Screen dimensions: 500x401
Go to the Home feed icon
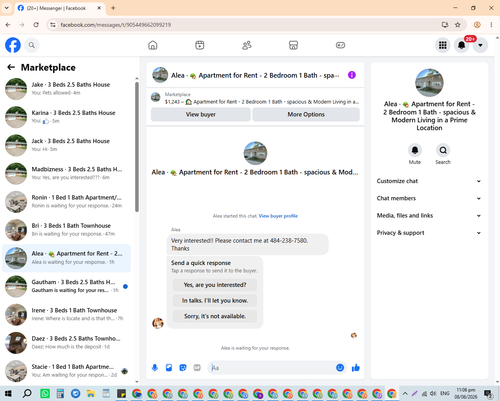click(153, 45)
